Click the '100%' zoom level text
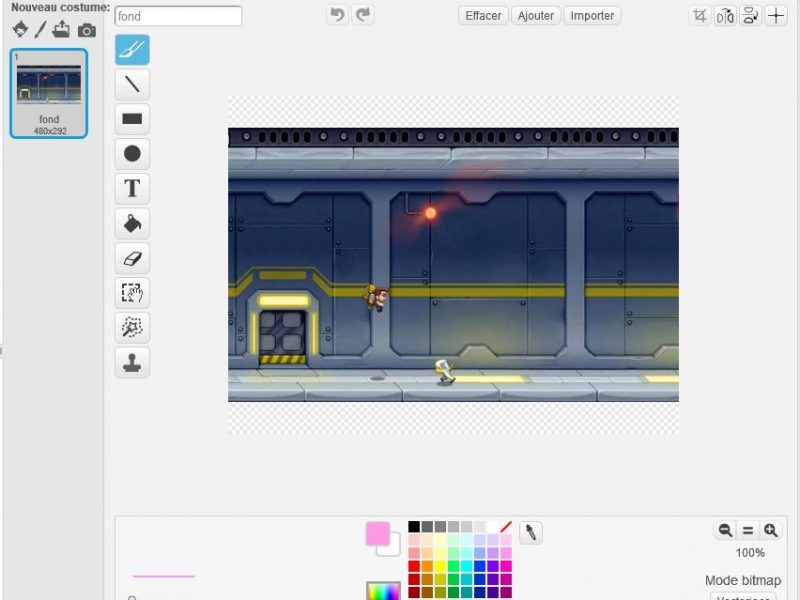The width and height of the screenshot is (800, 600). point(749,553)
